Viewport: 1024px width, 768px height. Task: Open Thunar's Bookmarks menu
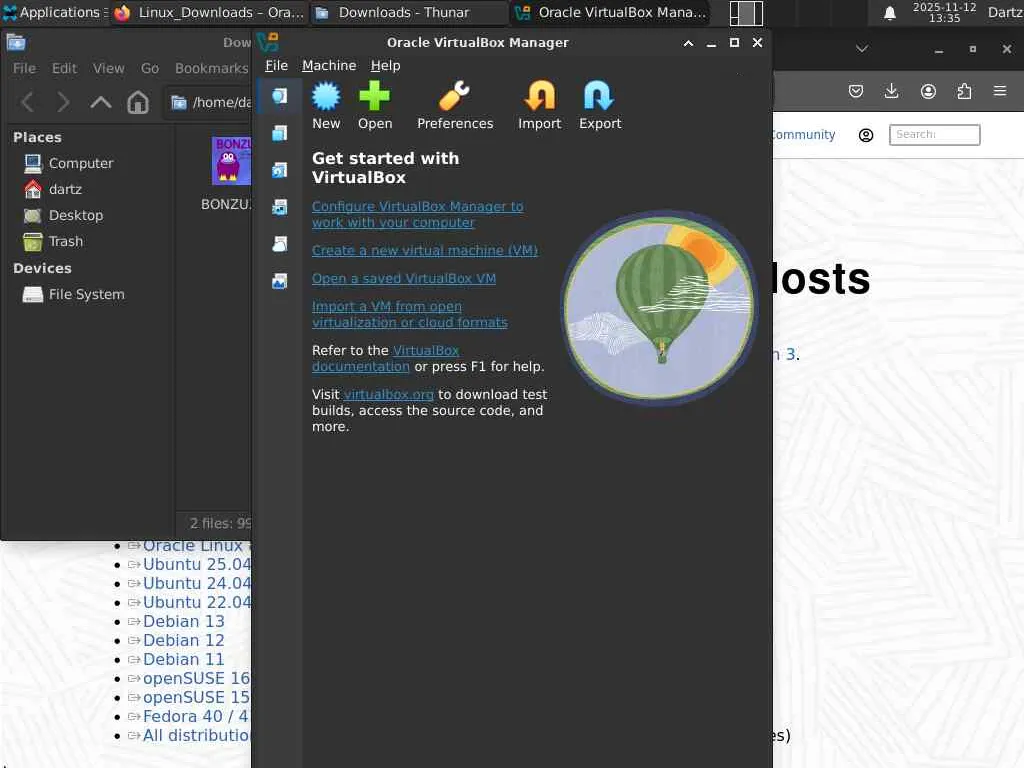212,69
